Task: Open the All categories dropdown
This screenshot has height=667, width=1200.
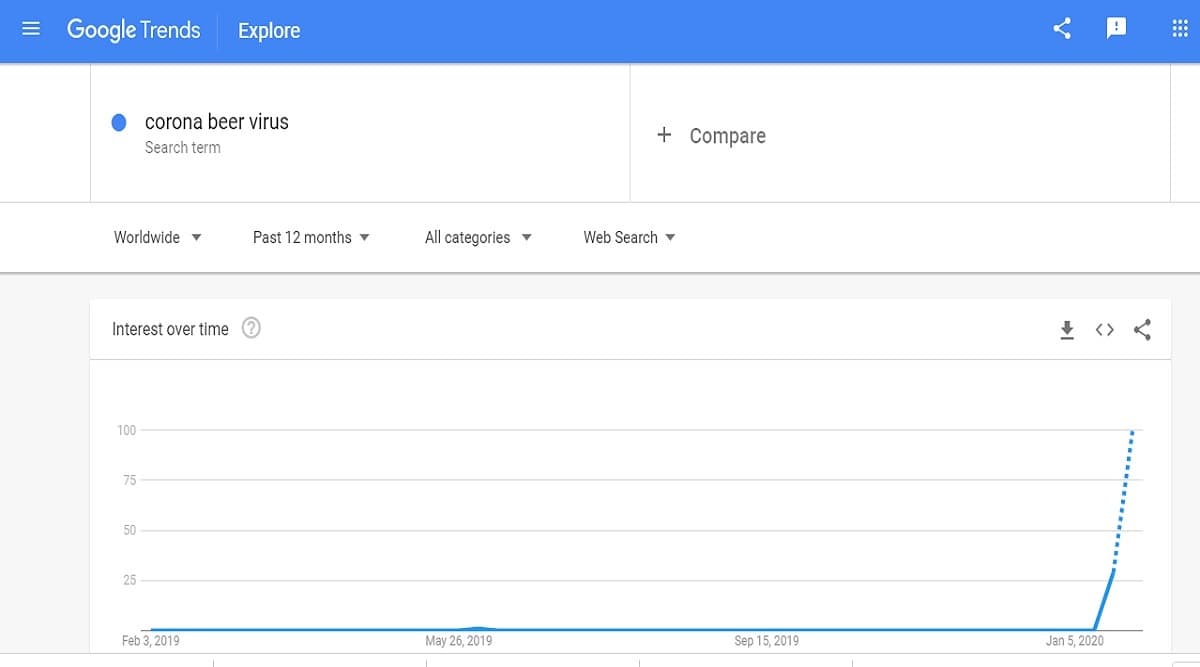Action: 478,237
